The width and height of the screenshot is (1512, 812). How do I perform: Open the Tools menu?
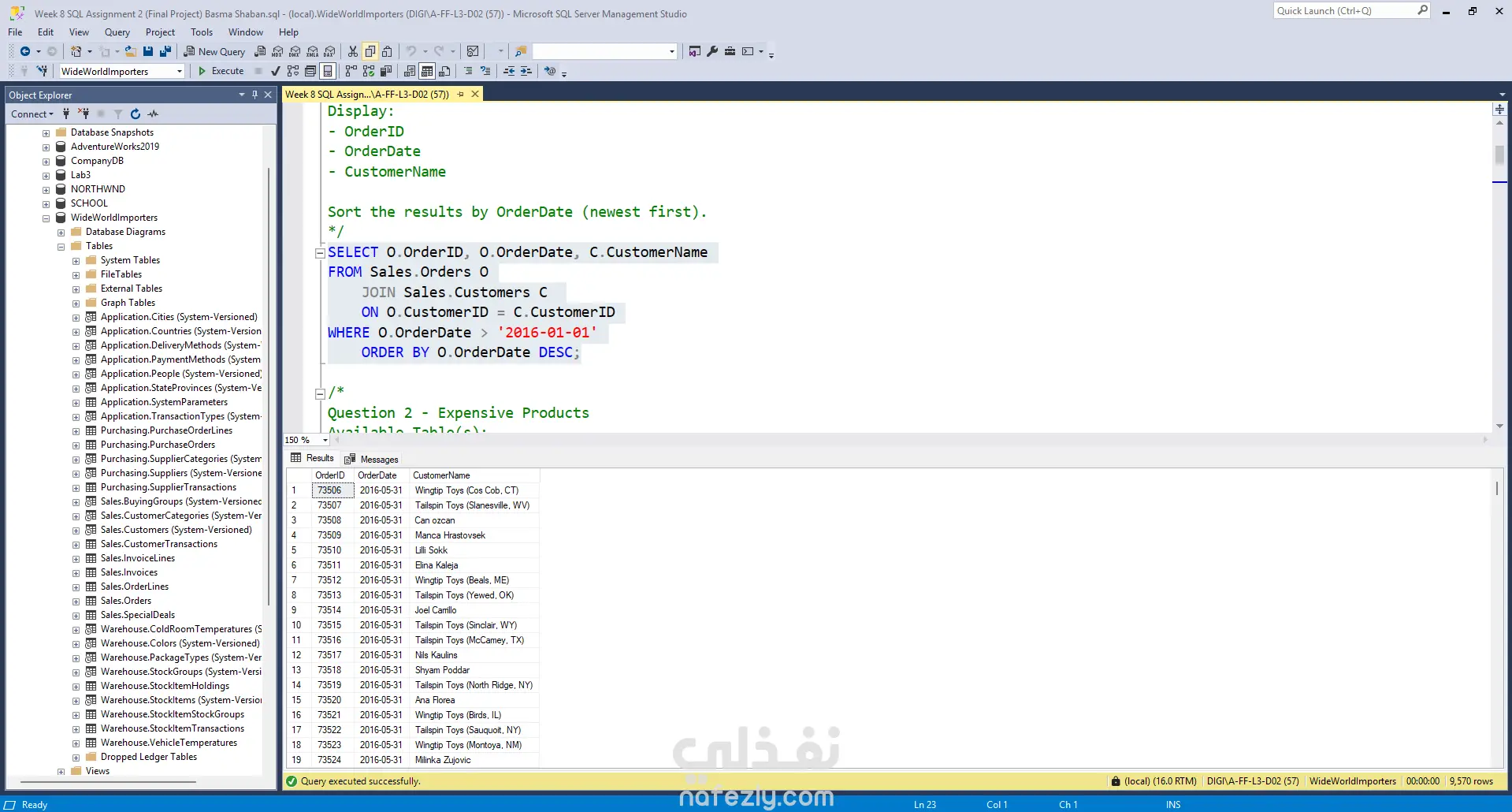pos(202,32)
